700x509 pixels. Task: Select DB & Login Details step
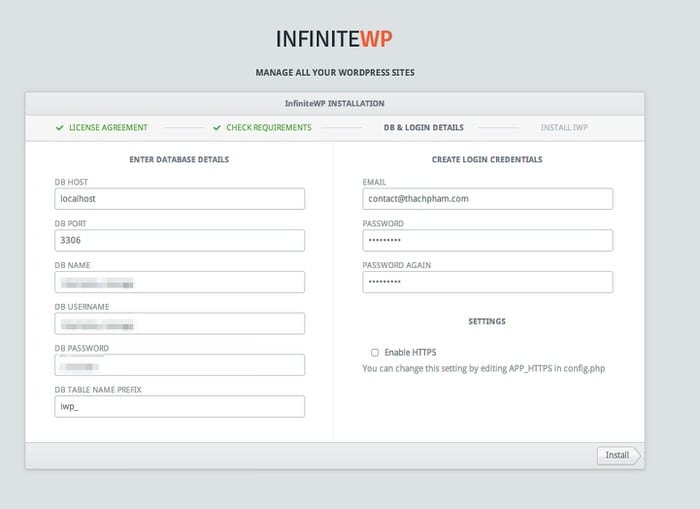[424, 128]
